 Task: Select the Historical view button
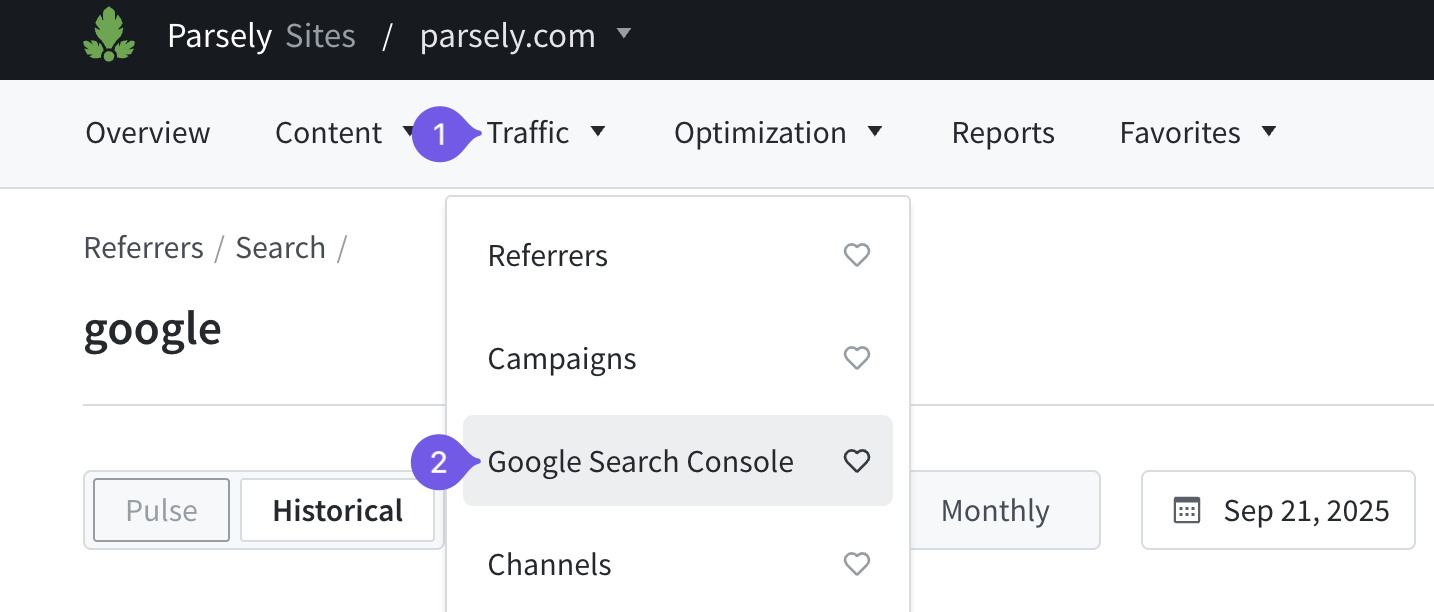pyautogui.click(x=338, y=511)
